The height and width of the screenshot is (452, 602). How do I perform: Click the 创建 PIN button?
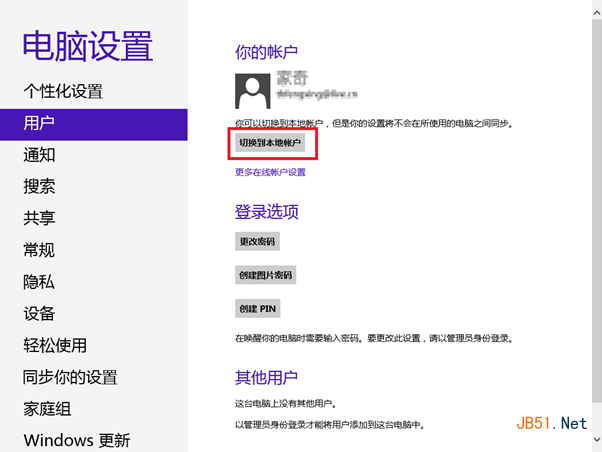258,309
